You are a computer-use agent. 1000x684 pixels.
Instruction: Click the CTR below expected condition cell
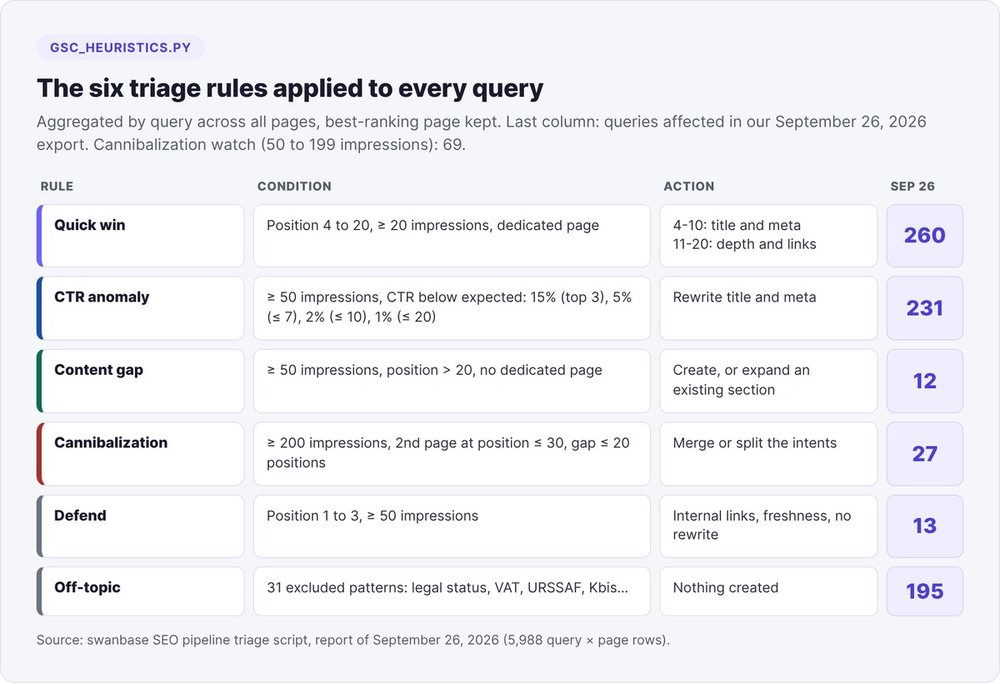452,308
